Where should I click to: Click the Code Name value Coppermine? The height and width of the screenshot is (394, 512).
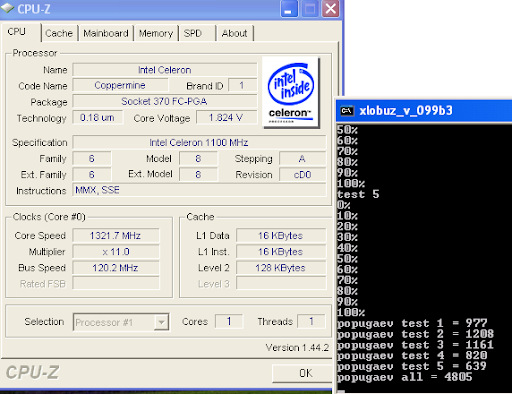[120, 85]
